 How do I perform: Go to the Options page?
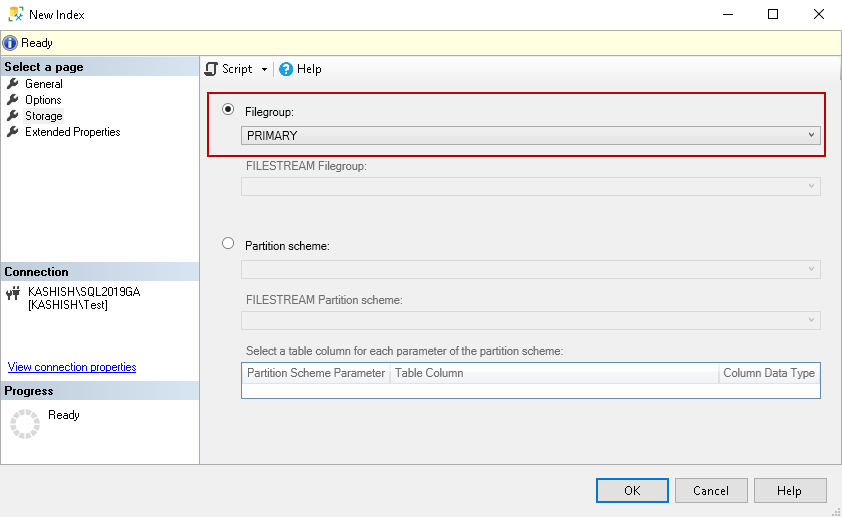click(43, 100)
